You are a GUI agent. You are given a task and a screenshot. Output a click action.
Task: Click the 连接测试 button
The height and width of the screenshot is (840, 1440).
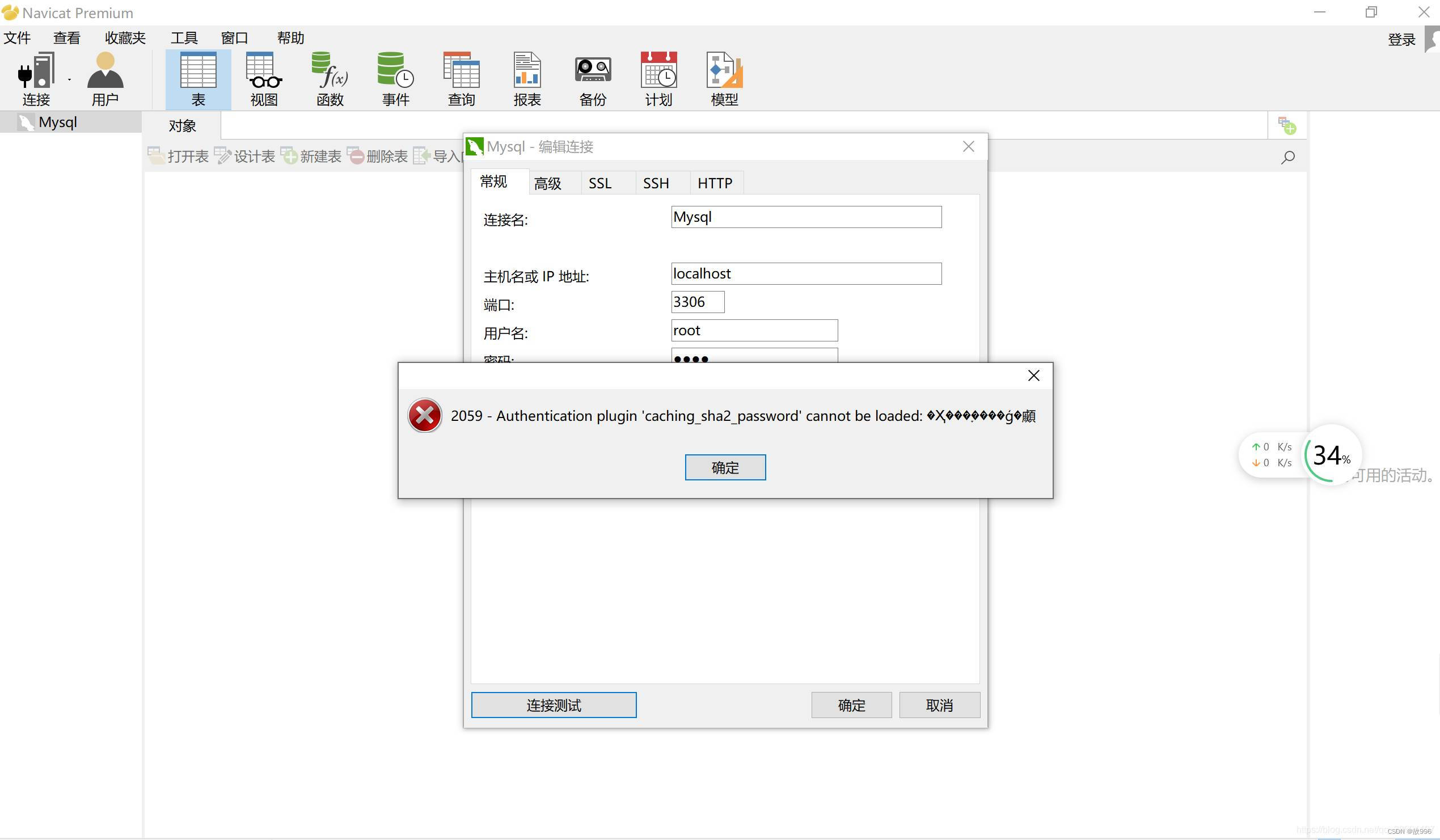click(x=553, y=705)
